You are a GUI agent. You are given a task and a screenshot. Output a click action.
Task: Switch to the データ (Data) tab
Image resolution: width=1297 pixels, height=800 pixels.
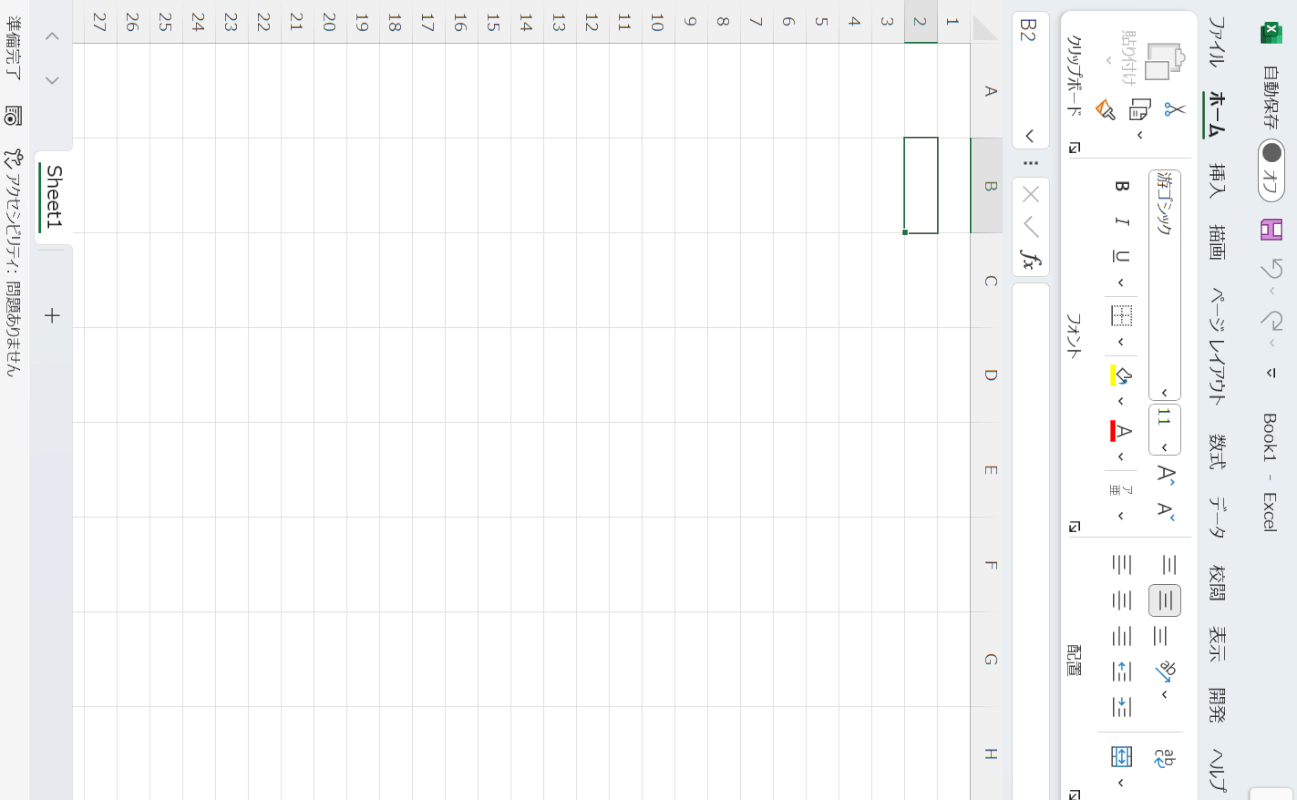[1216, 517]
